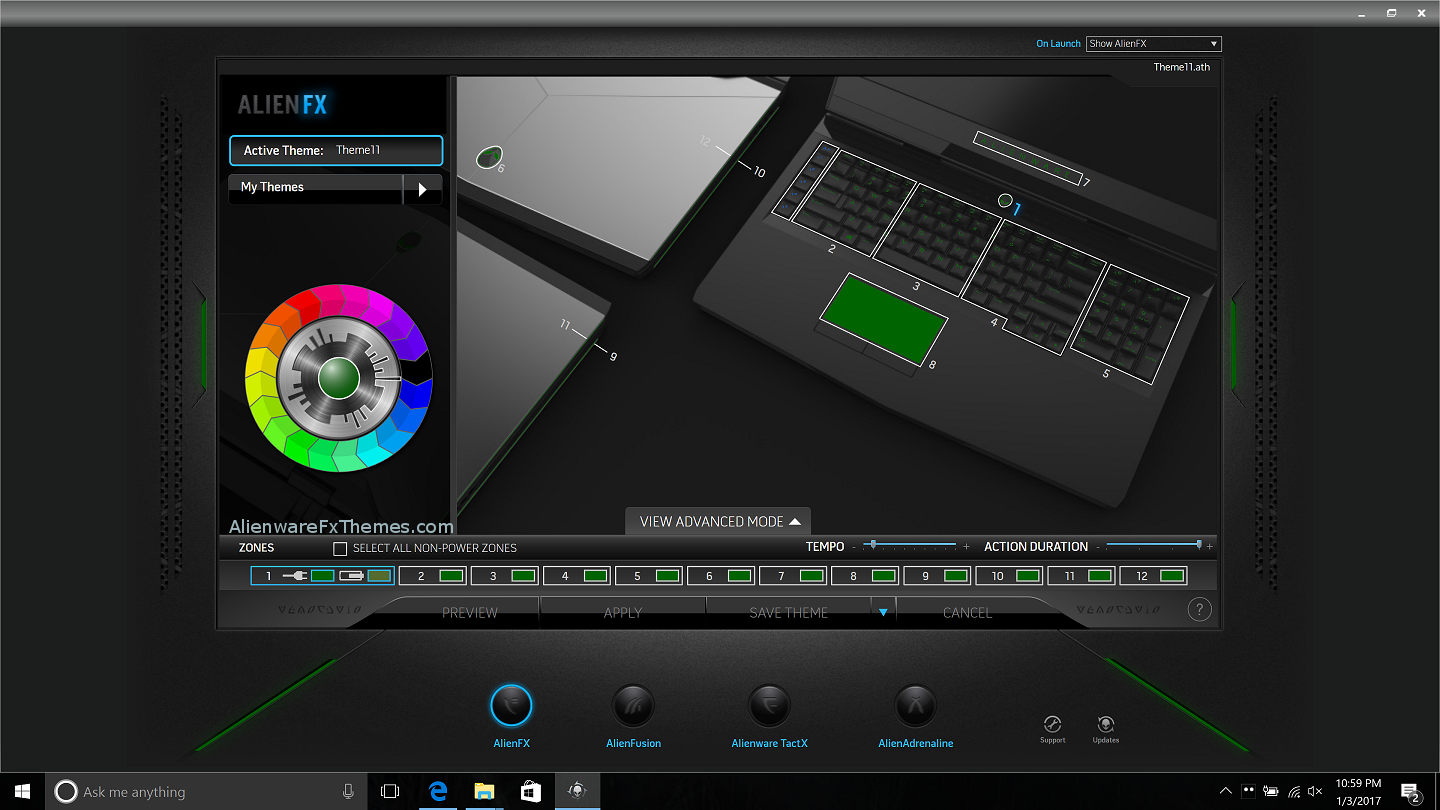Open the Save Theme dropdown arrow
The width and height of the screenshot is (1440, 810).
(x=883, y=612)
